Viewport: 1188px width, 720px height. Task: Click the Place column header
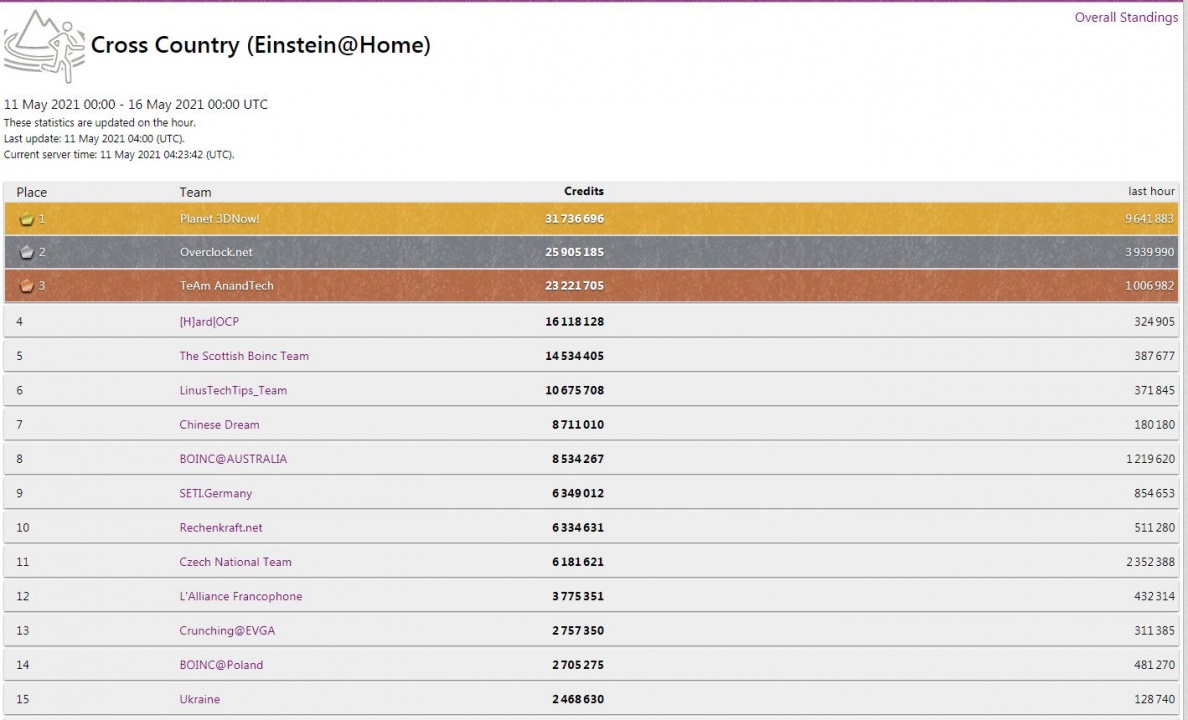click(32, 193)
